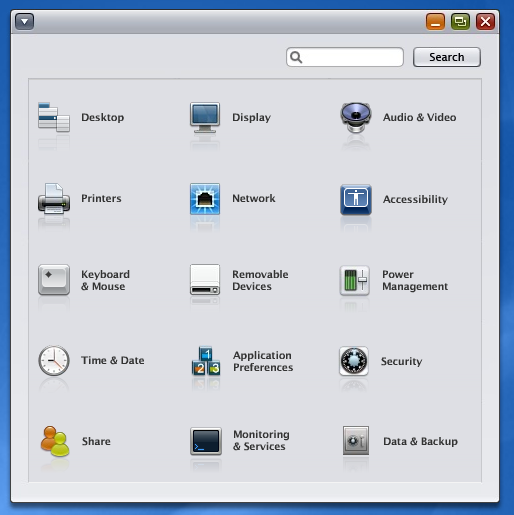Open the Network settings icon
Image resolution: width=514 pixels, height=515 pixels.
[205, 198]
